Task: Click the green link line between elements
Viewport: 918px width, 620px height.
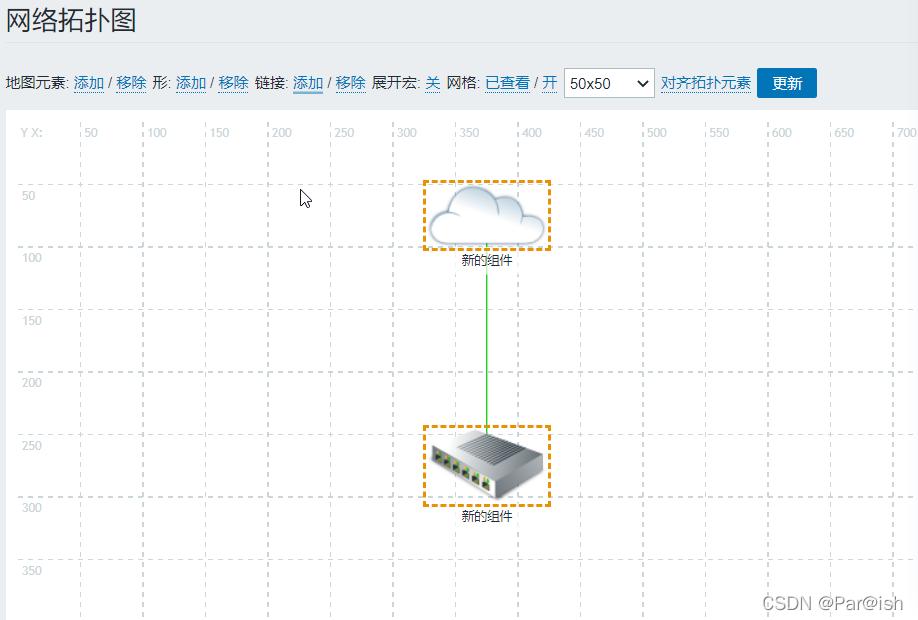Action: [487, 348]
